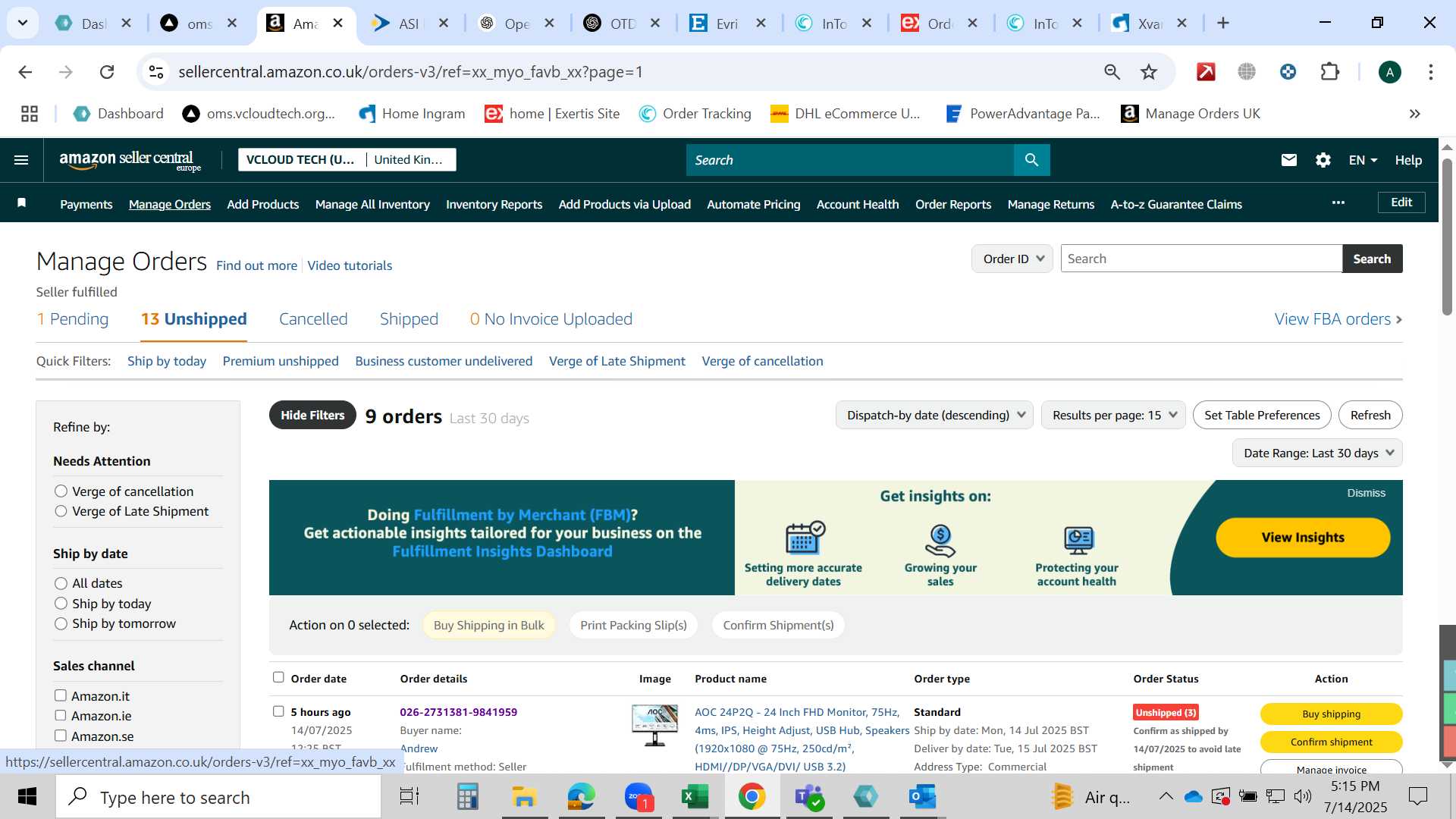Viewport: 1456px width, 819px height.
Task: Click the order search input field
Action: click(1201, 259)
